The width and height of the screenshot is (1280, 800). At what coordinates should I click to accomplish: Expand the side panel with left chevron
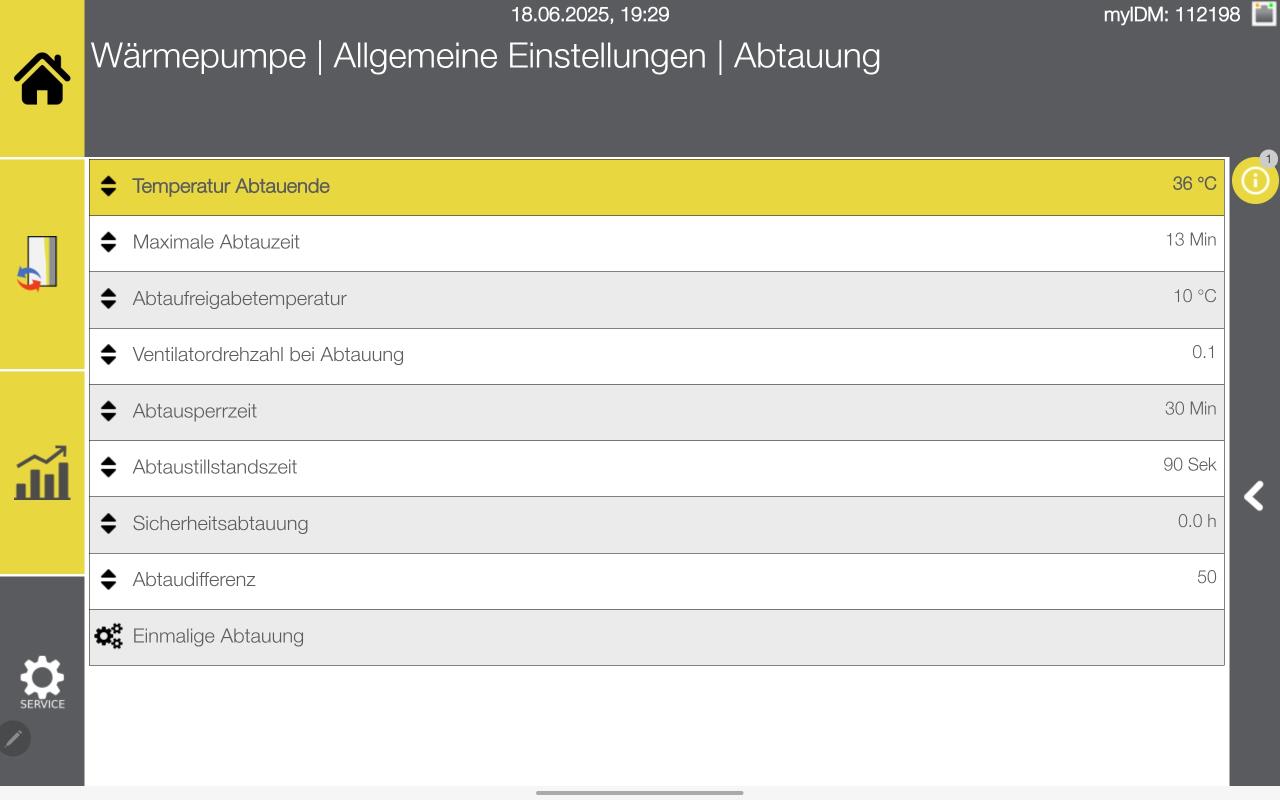click(x=1254, y=496)
